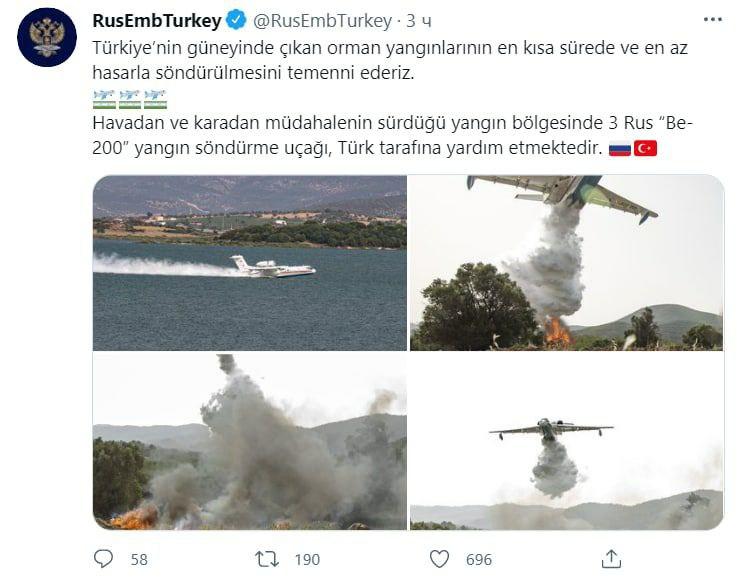Open the share upload icon
The width and height of the screenshot is (742, 586).
pyautogui.click(x=611, y=559)
